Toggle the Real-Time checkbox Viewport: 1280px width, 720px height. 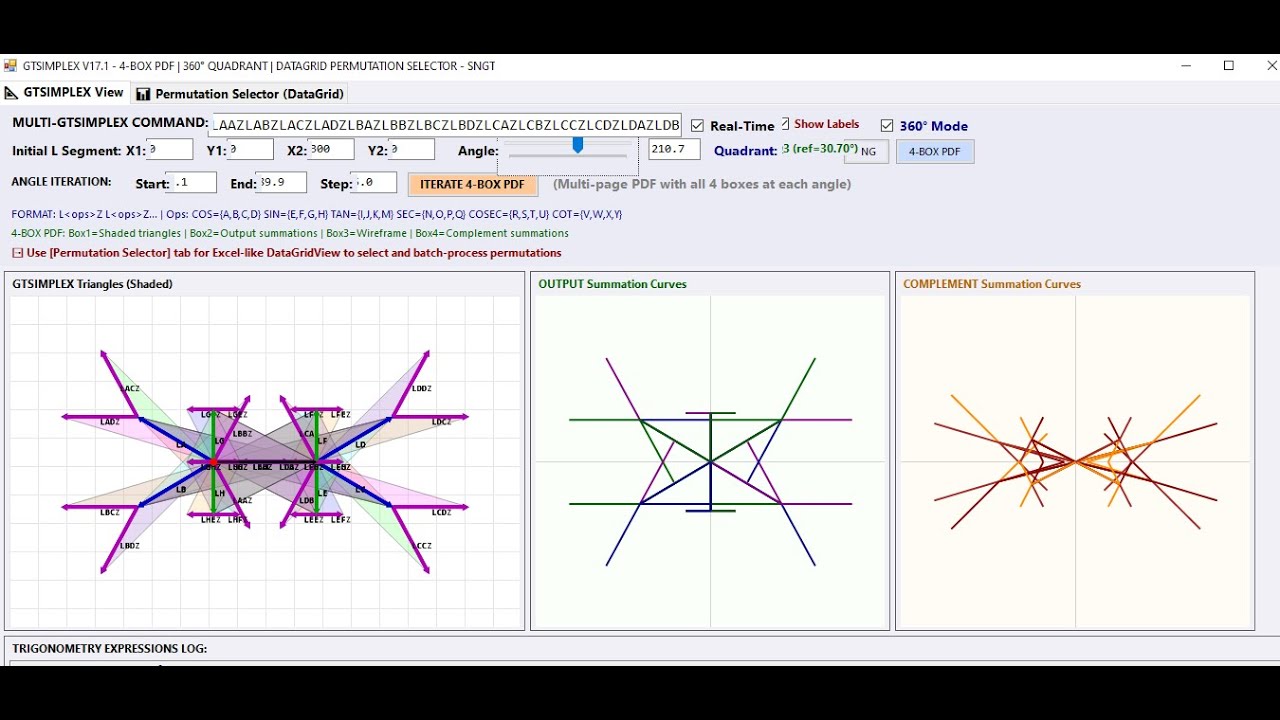coord(698,126)
